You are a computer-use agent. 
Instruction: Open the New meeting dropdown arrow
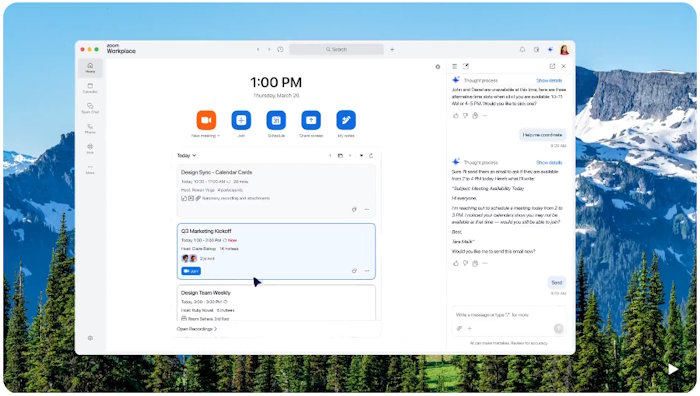218,136
